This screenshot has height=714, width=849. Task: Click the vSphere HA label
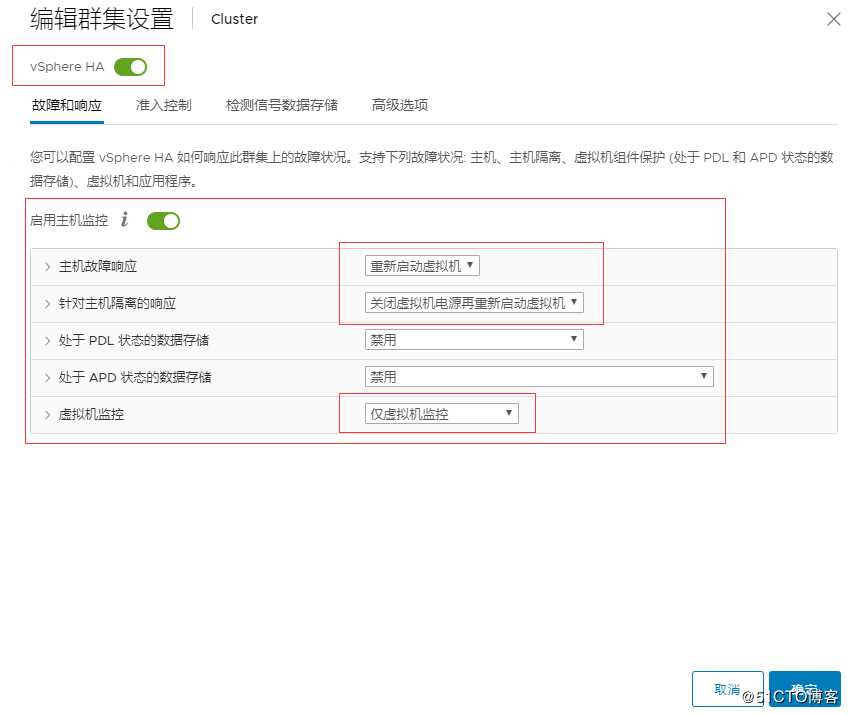point(67,67)
